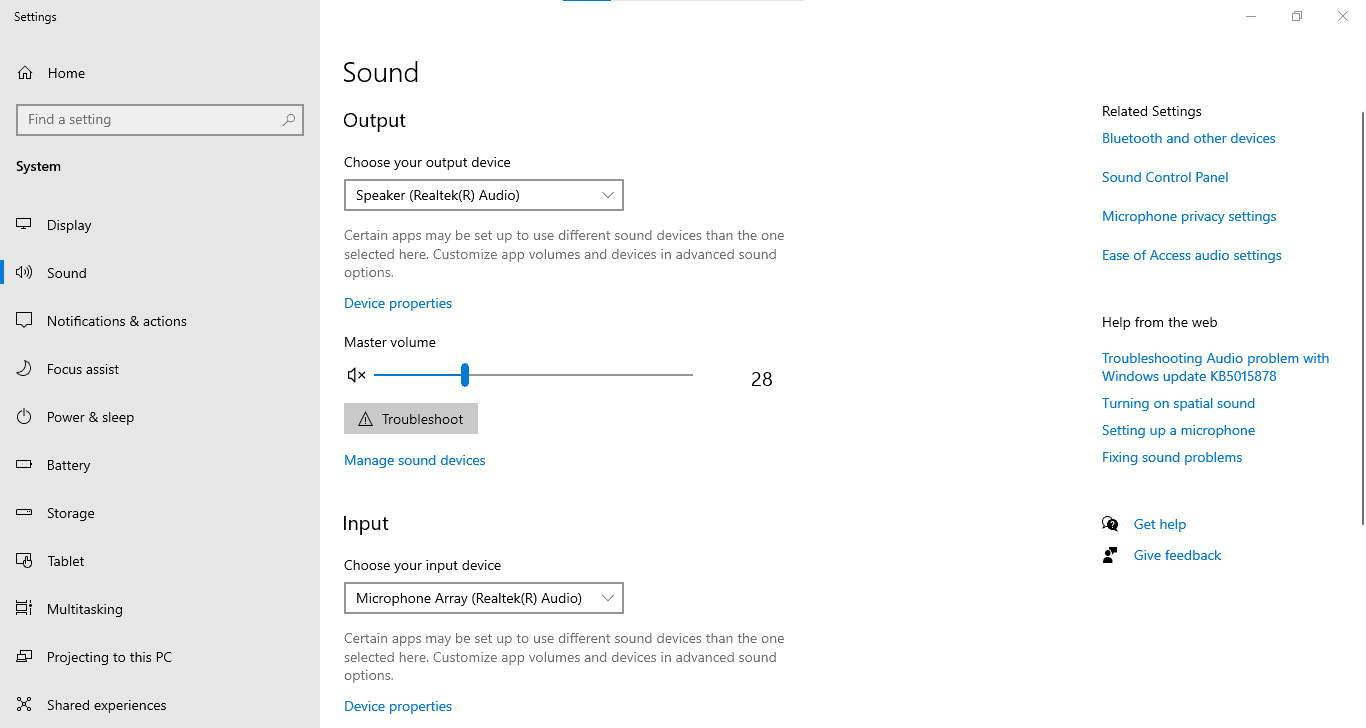
Task: Click the Troubleshoot button
Action: [411, 419]
